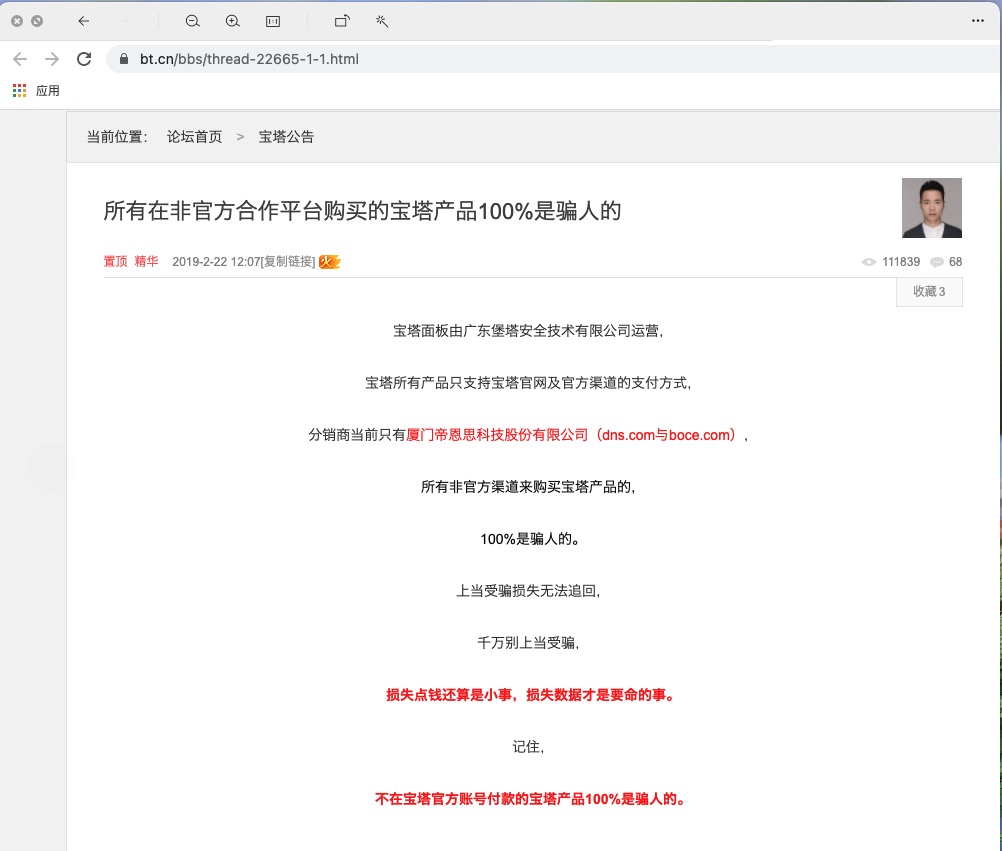Click the rotate image icon
Screen dimensions: 1002x851
click(x=342, y=20)
